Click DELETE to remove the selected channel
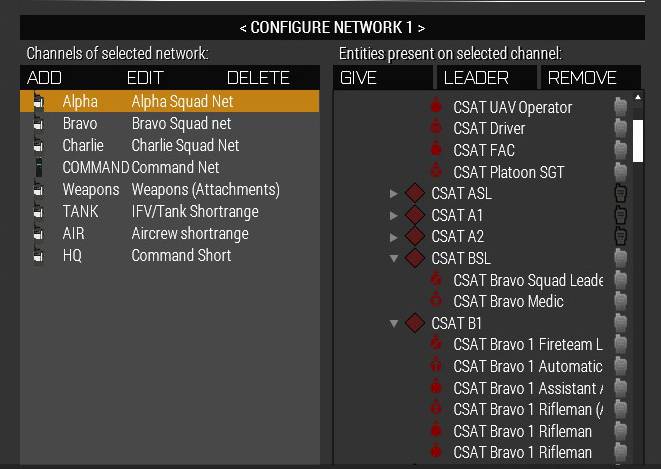The width and height of the screenshot is (661, 469). 258,78
